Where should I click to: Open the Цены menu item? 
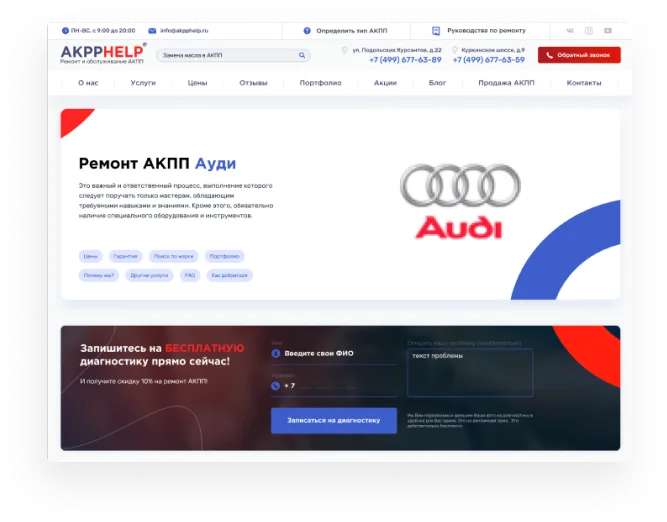click(197, 83)
